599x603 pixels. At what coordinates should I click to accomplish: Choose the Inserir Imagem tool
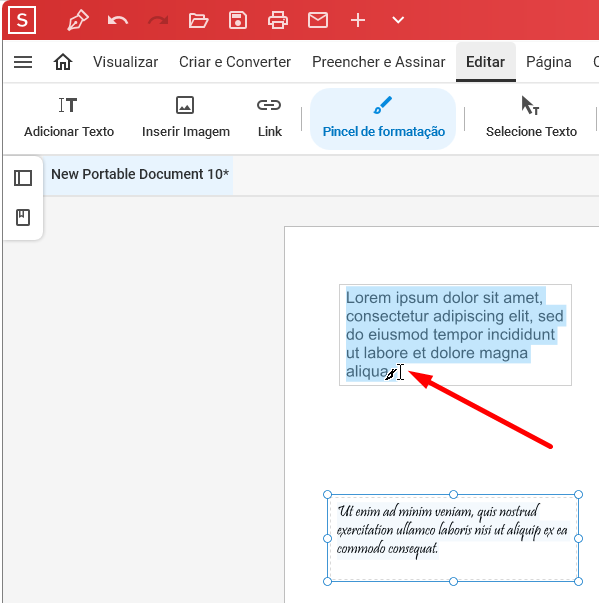[186, 117]
